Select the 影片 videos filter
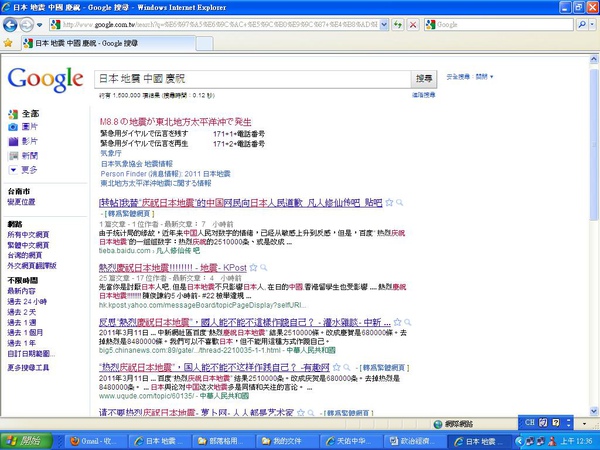 point(30,141)
